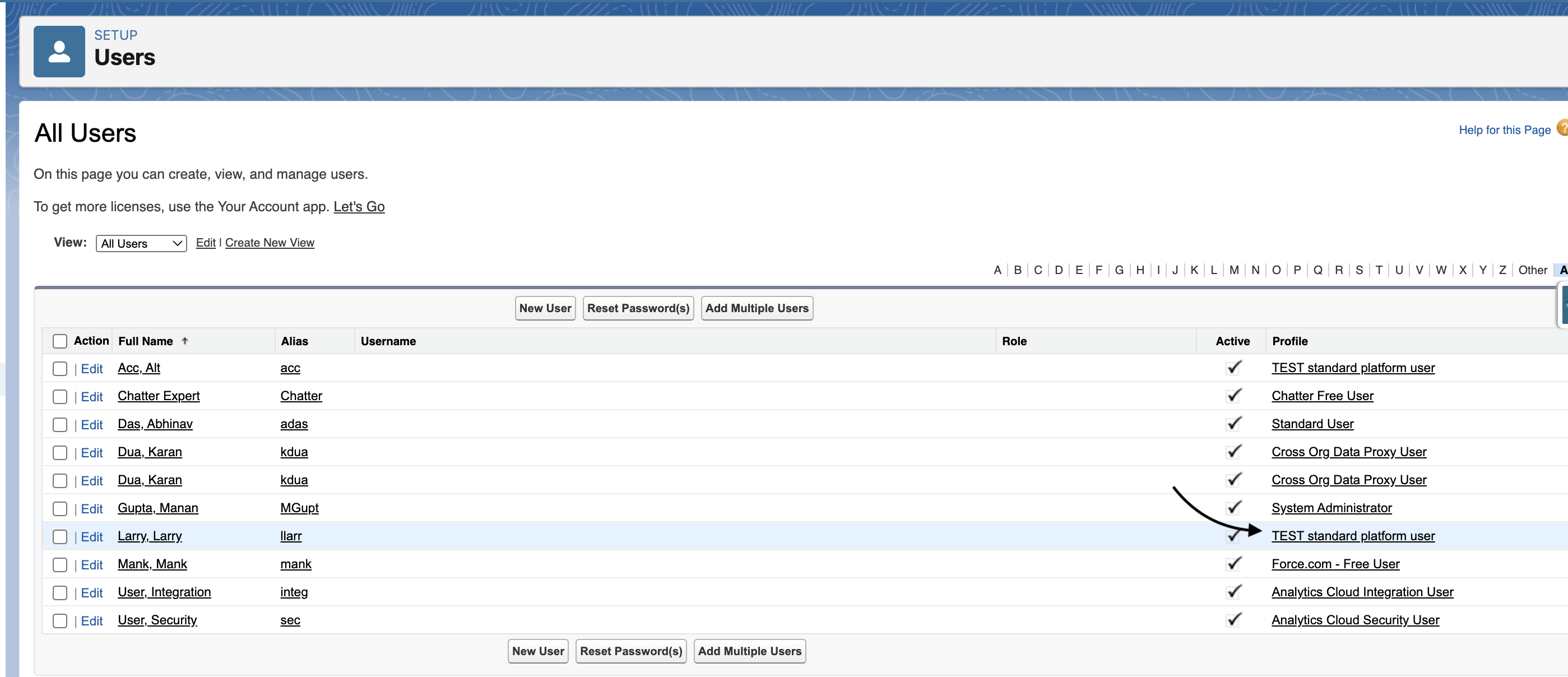Click the bottom Add Multiple Users button
This screenshot has height=677, width=1568.
pyautogui.click(x=749, y=651)
